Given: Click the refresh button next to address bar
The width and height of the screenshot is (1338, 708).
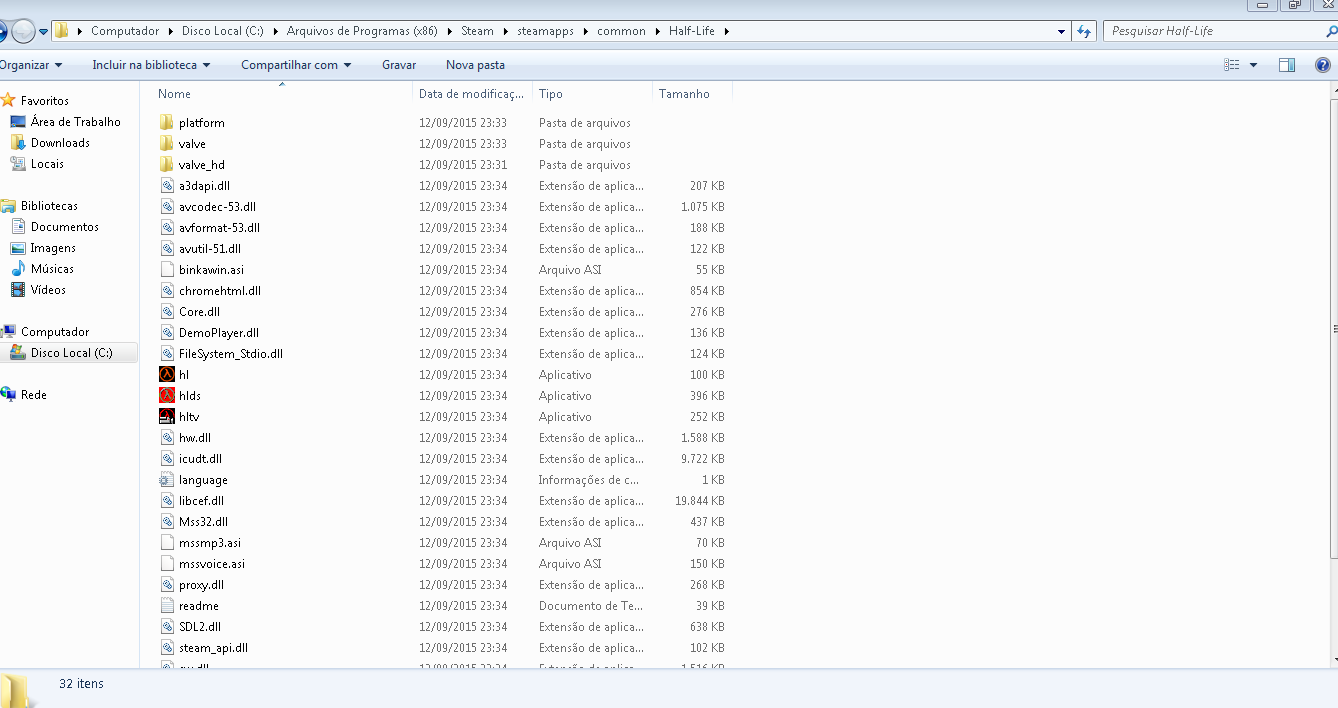Looking at the screenshot, I should [1084, 31].
